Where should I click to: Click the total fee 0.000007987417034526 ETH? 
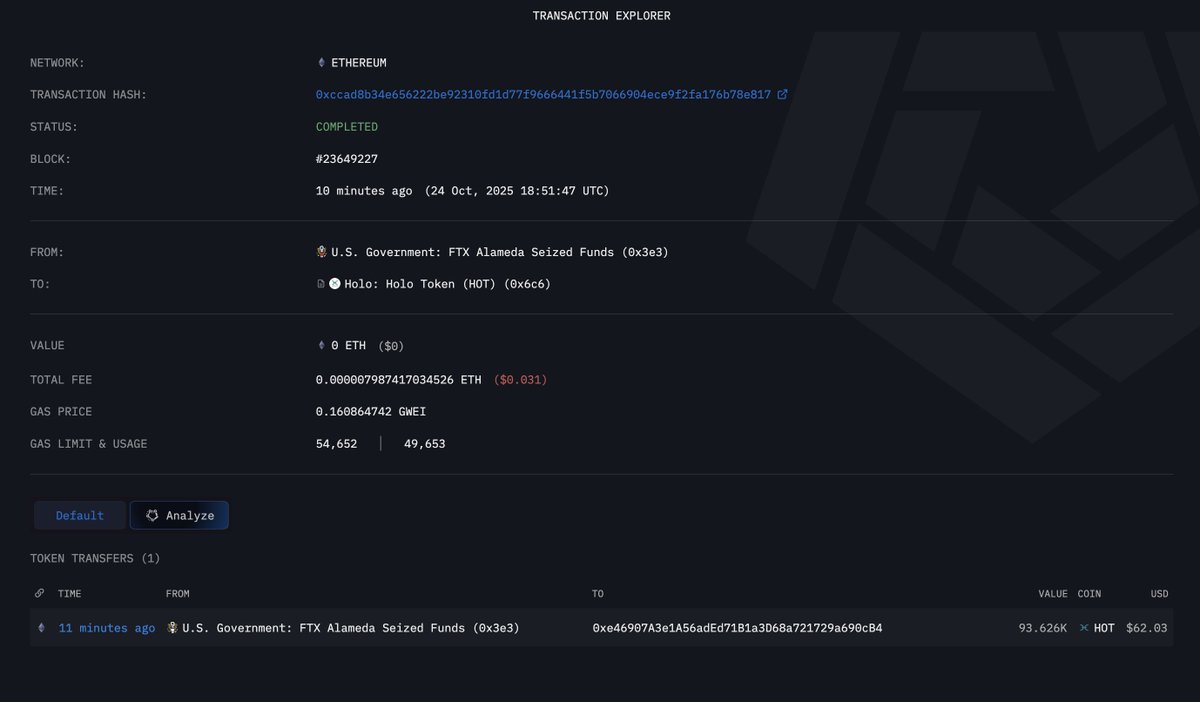pyautogui.click(x=399, y=380)
